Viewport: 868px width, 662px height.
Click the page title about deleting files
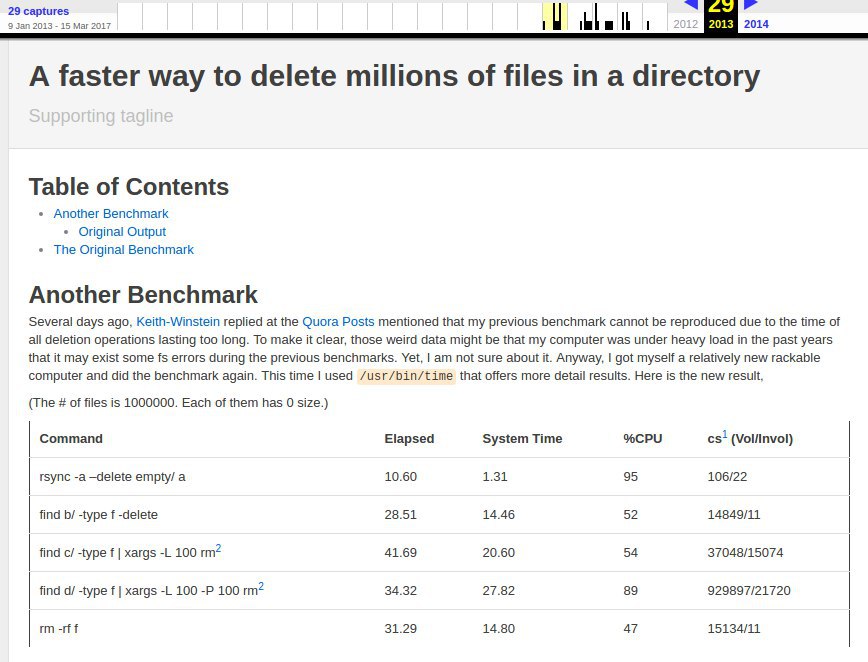tap(394, 76)
